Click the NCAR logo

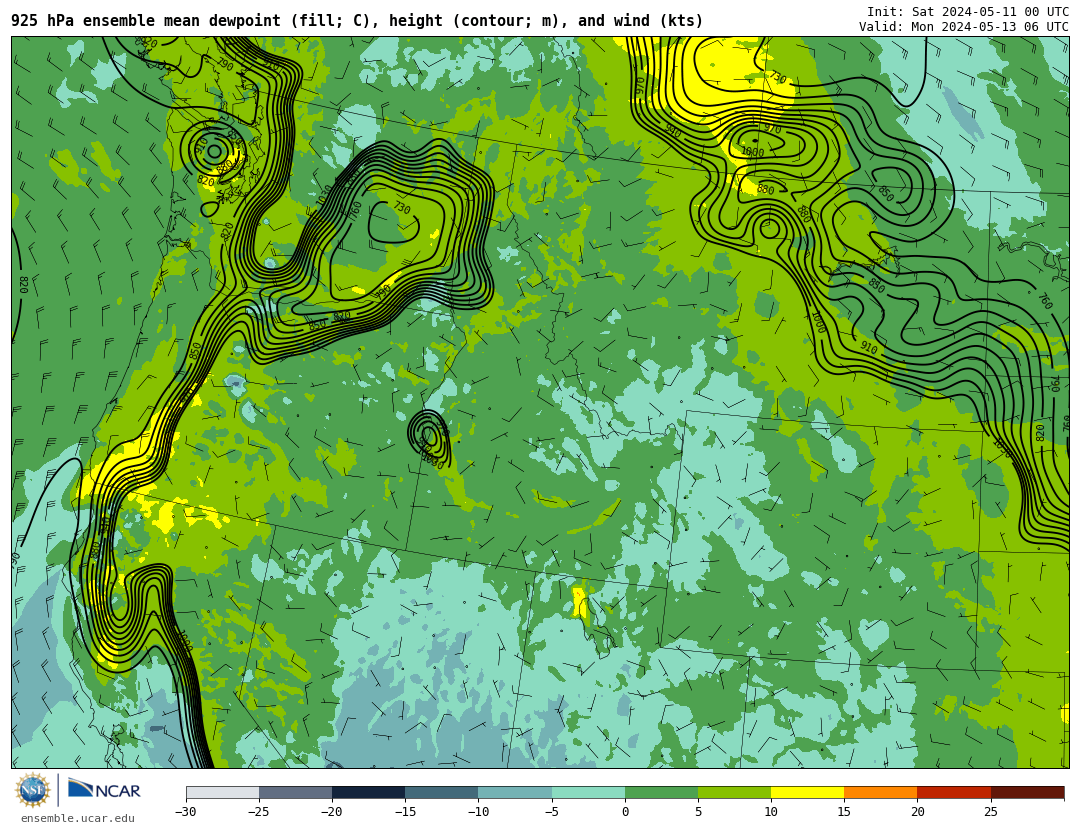[x=104, y=790]
